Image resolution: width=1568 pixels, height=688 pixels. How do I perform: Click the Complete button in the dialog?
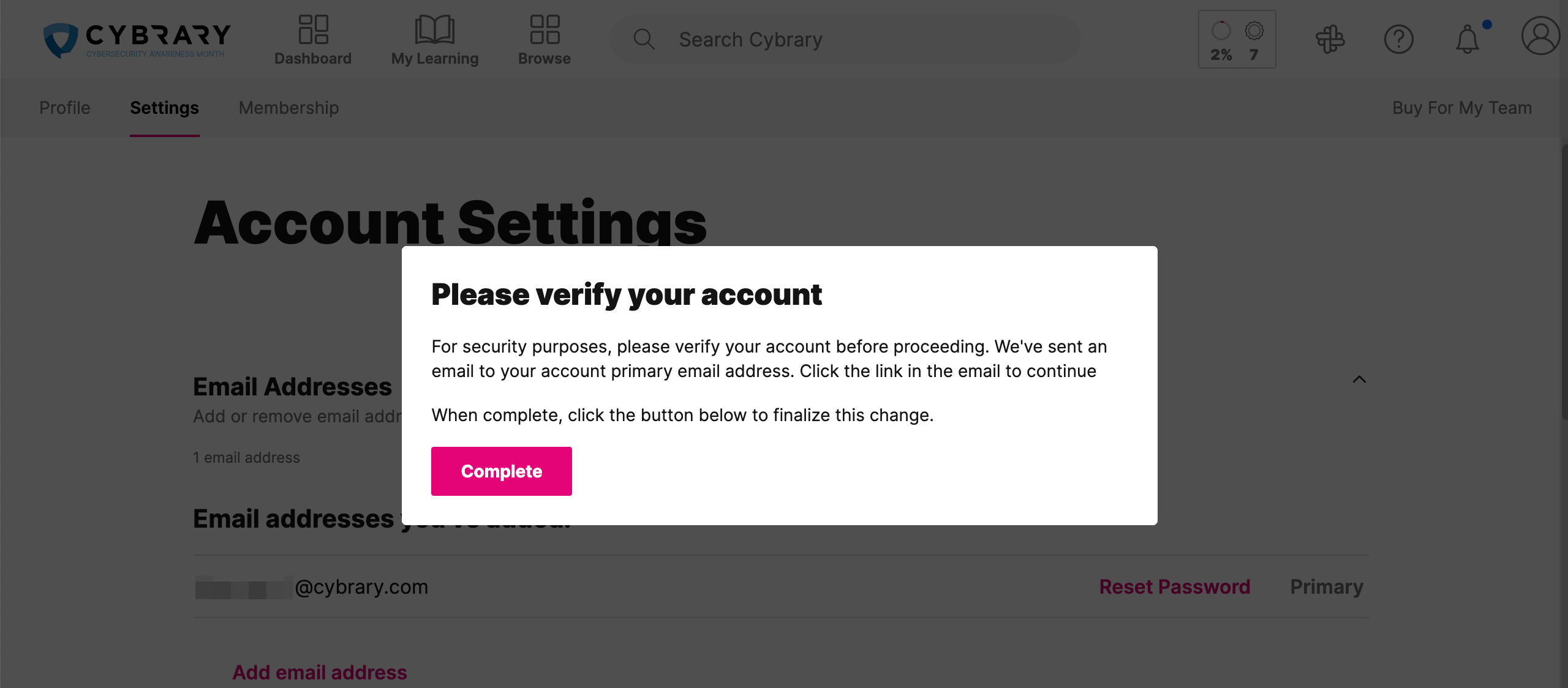(x=501, y=471)
